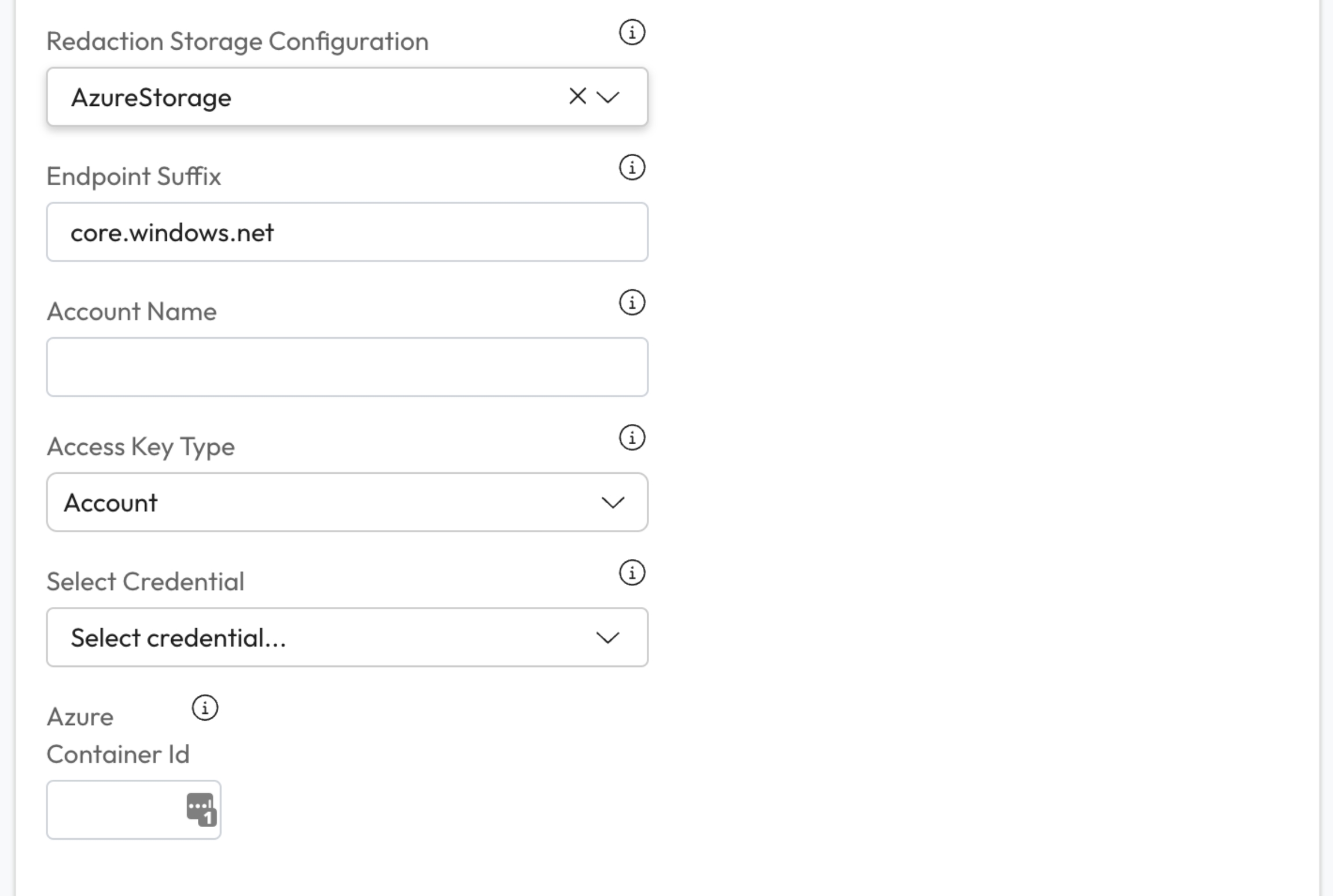Image resolution: width=1333 pixels, height=896 pixels.
Task: Show the Endpoint Suffix info tooltip icon
Action: (x=632, y=168)
